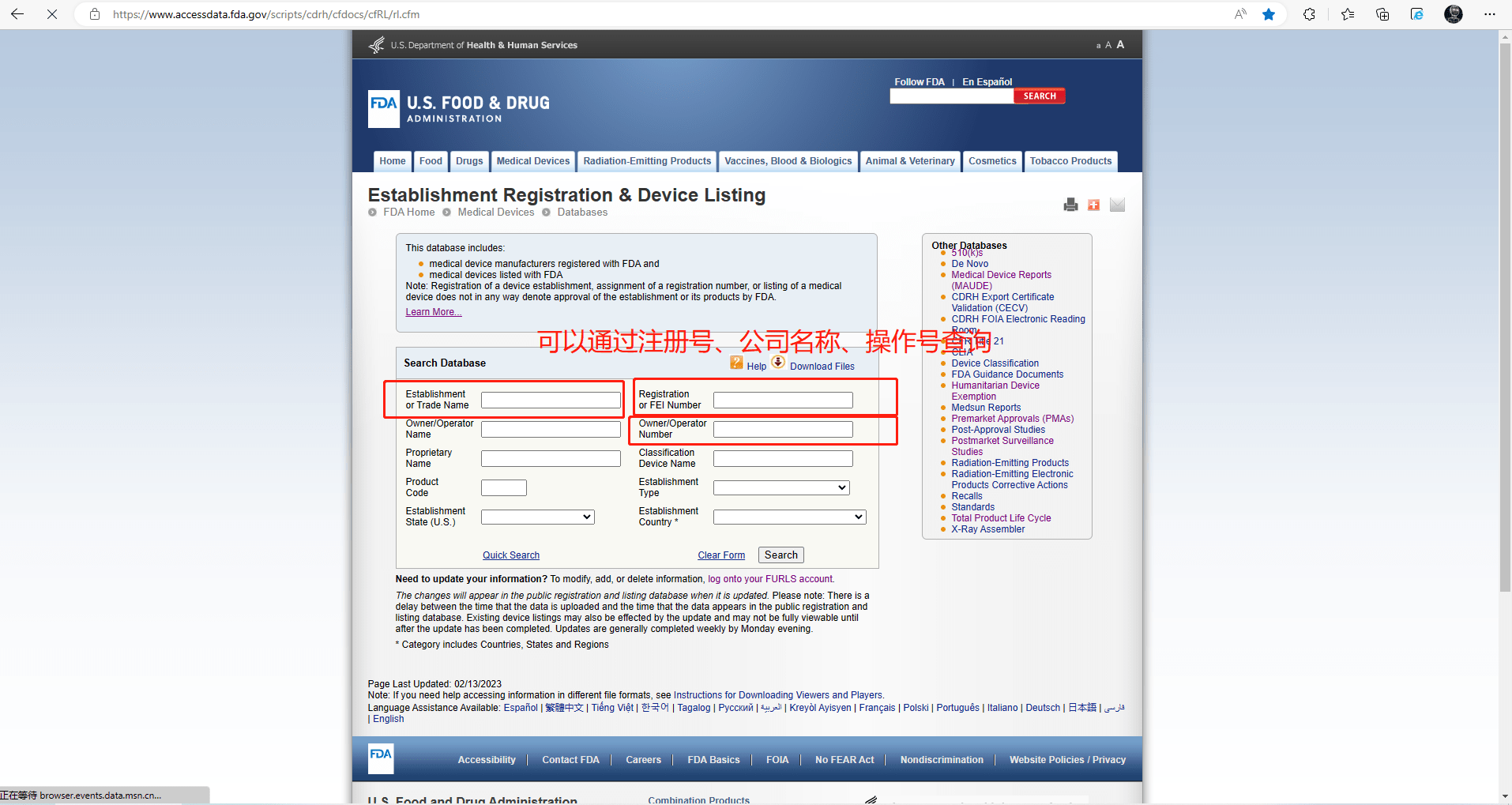This screenshot has width=1512, height=805.
Task: Click the Edge sidebar browser icon
Action: [x=1417, y=14]
